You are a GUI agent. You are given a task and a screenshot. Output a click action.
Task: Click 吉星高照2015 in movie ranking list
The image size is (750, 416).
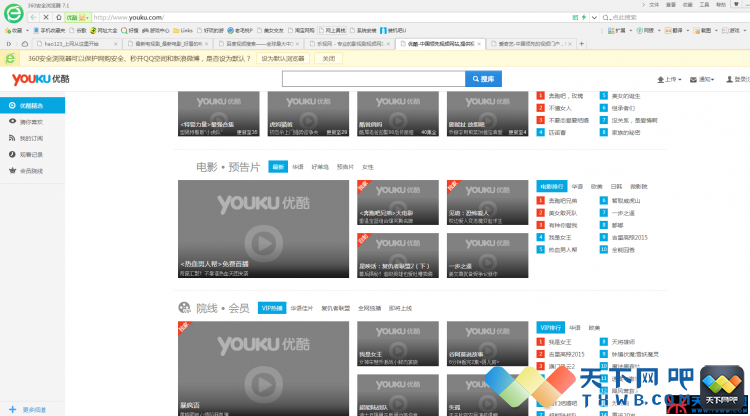tap(629, 237)
